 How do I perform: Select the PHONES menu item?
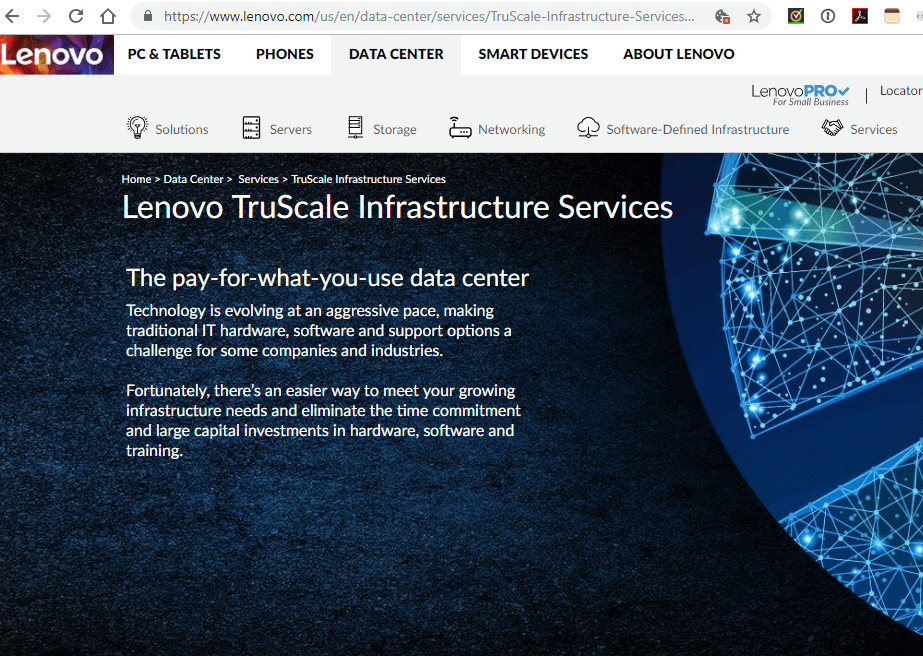tap(284, 53)
